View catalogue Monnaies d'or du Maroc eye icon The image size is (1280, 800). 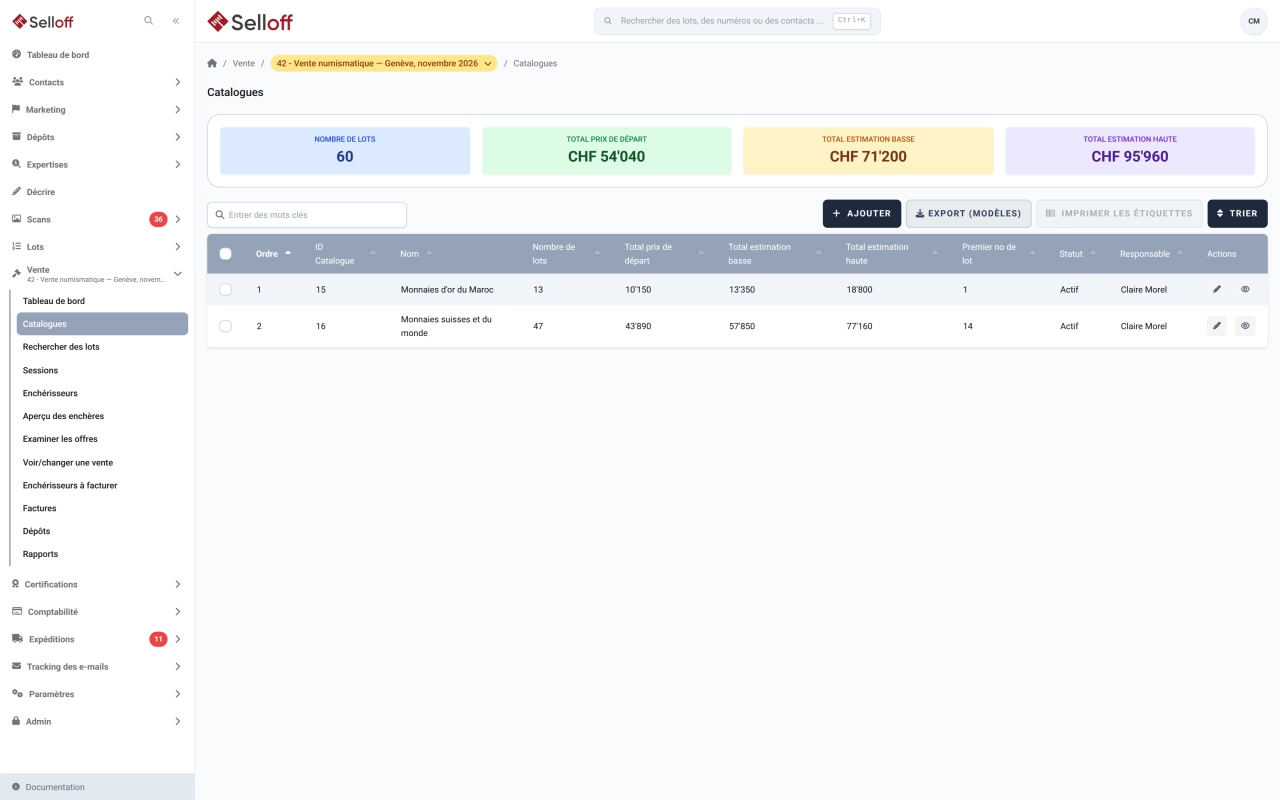1245,289
